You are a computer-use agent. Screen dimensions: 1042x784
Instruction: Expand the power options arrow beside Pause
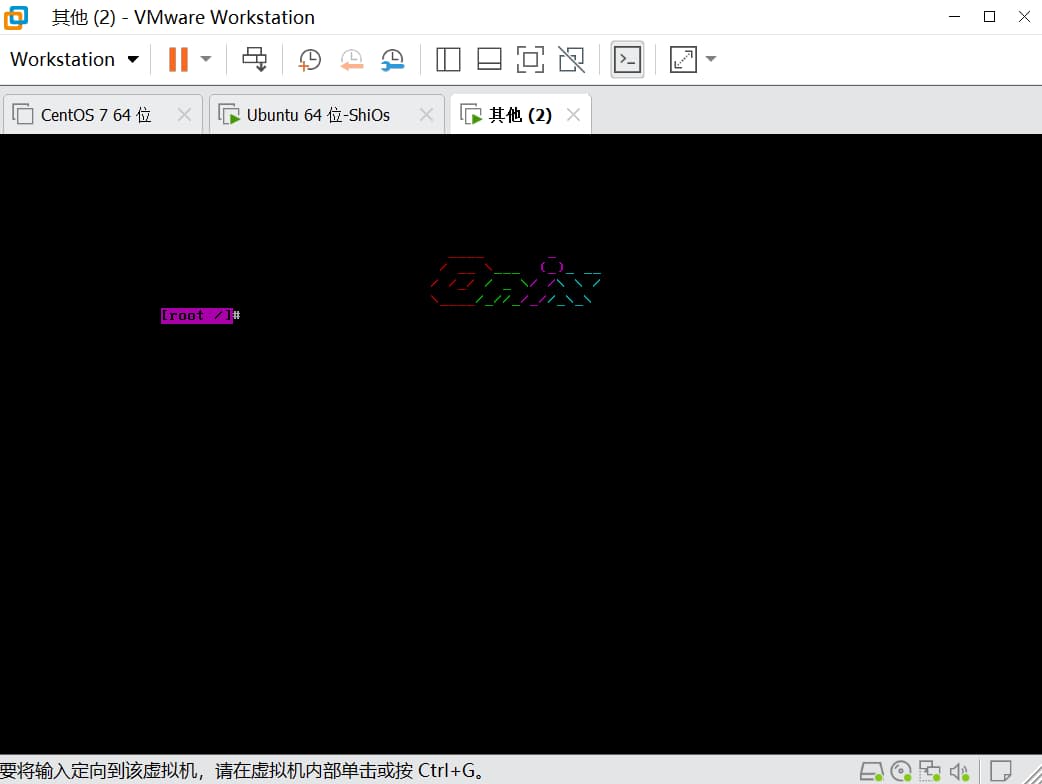click(x=206, y=59)
